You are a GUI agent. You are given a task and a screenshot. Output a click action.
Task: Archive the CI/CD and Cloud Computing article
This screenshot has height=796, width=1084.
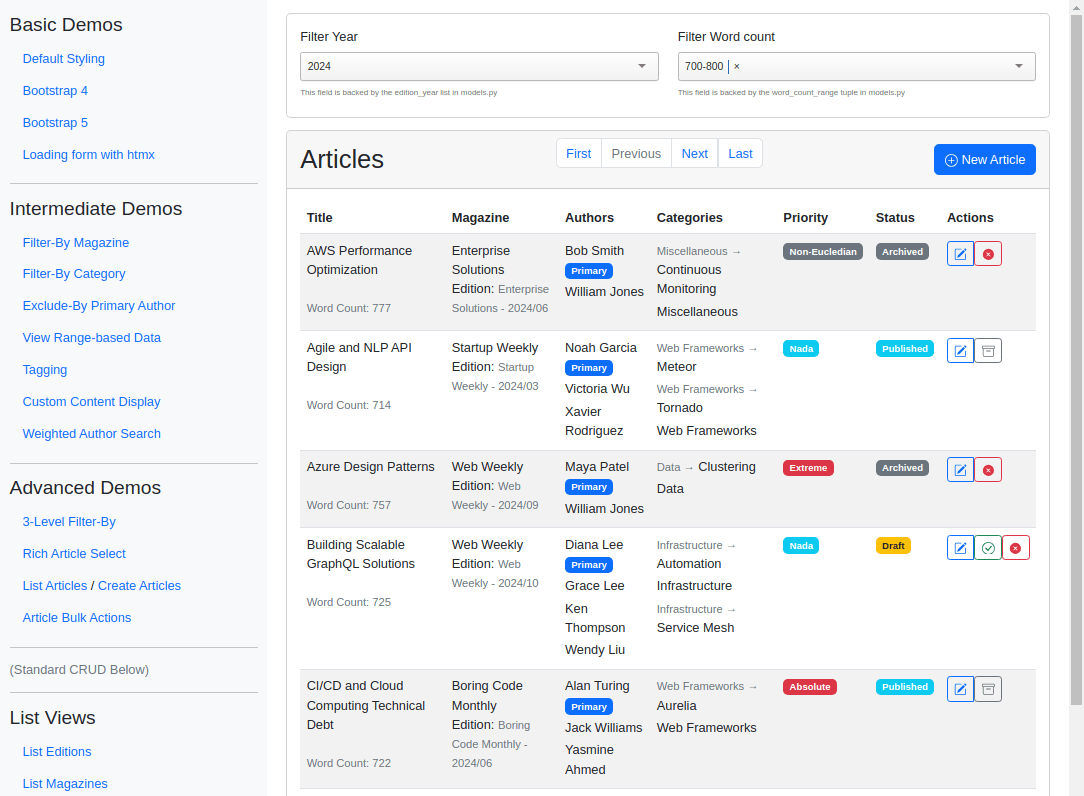[x=988, y=688]
